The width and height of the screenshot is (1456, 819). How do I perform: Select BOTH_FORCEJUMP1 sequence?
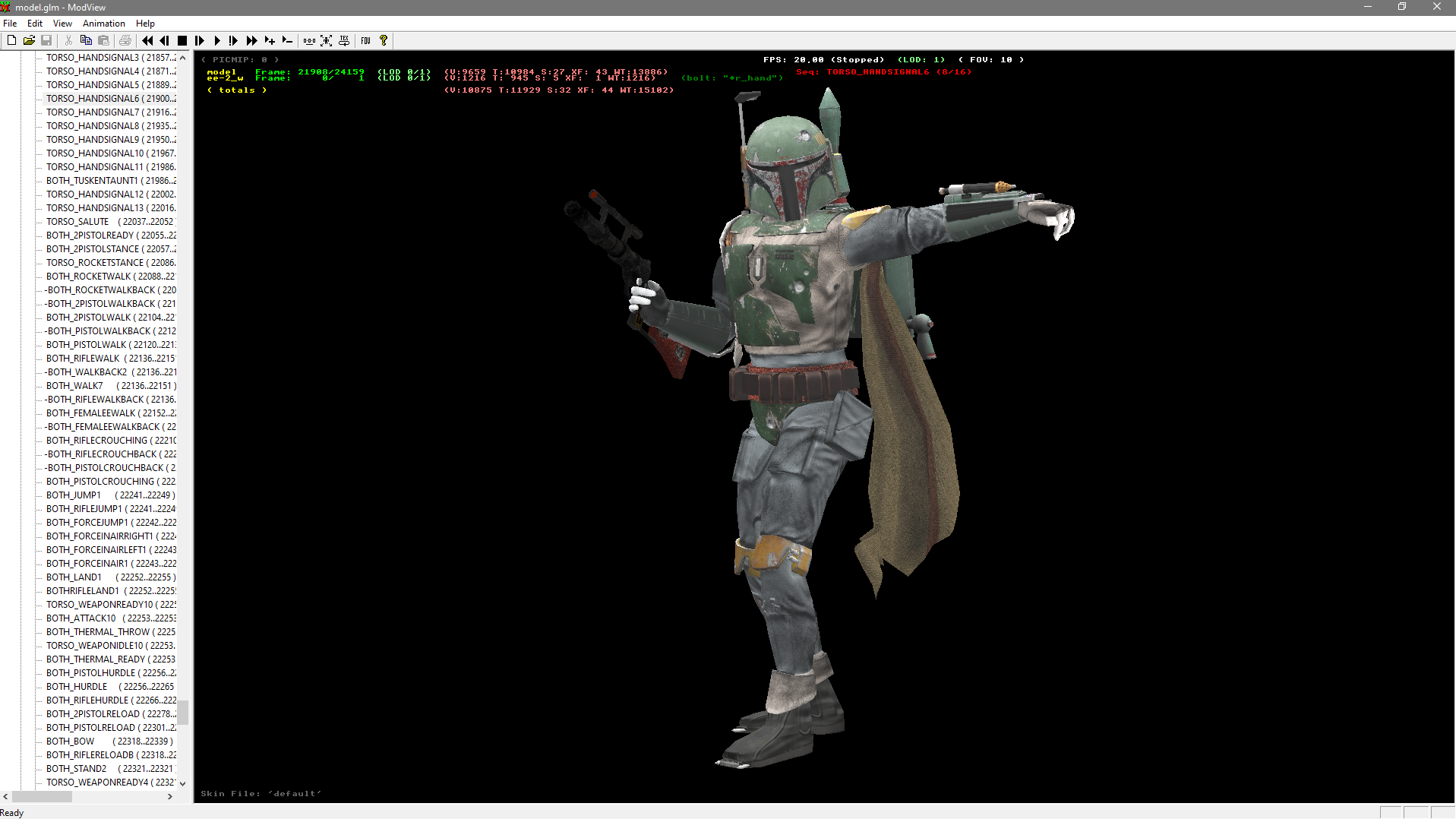point(111,523)
